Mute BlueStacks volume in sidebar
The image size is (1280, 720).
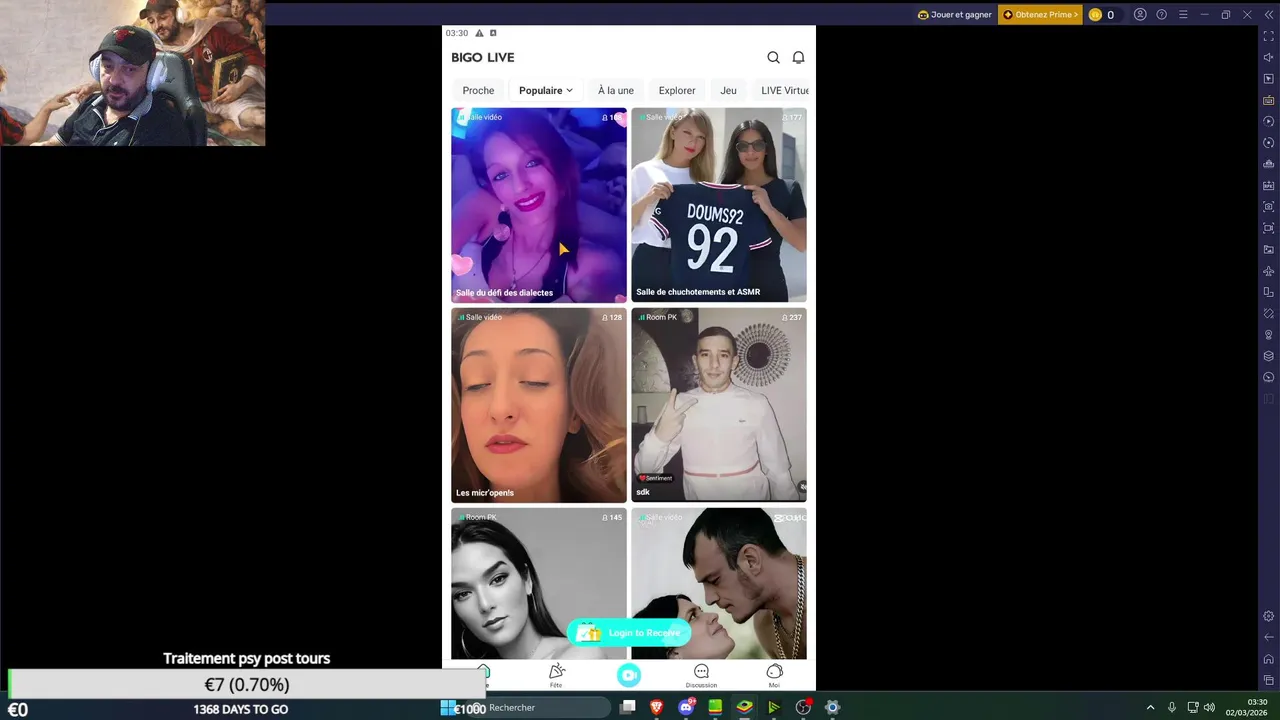pos(1269,57)
